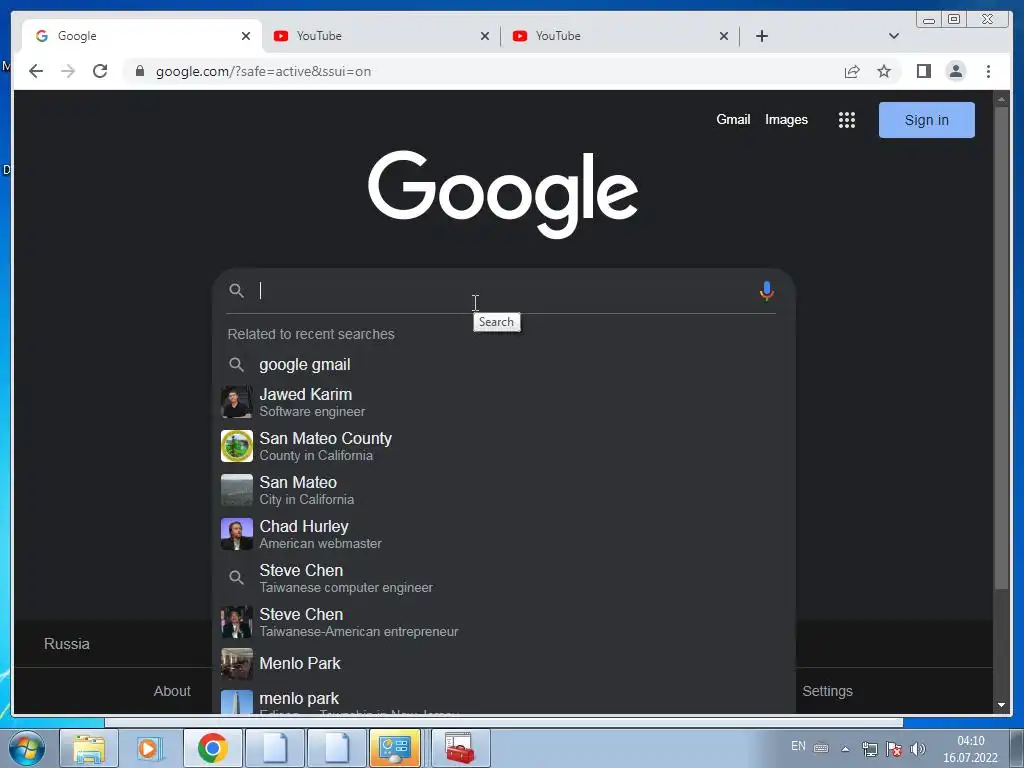Open the Gmail link
1024x768 pixels.
733,120
